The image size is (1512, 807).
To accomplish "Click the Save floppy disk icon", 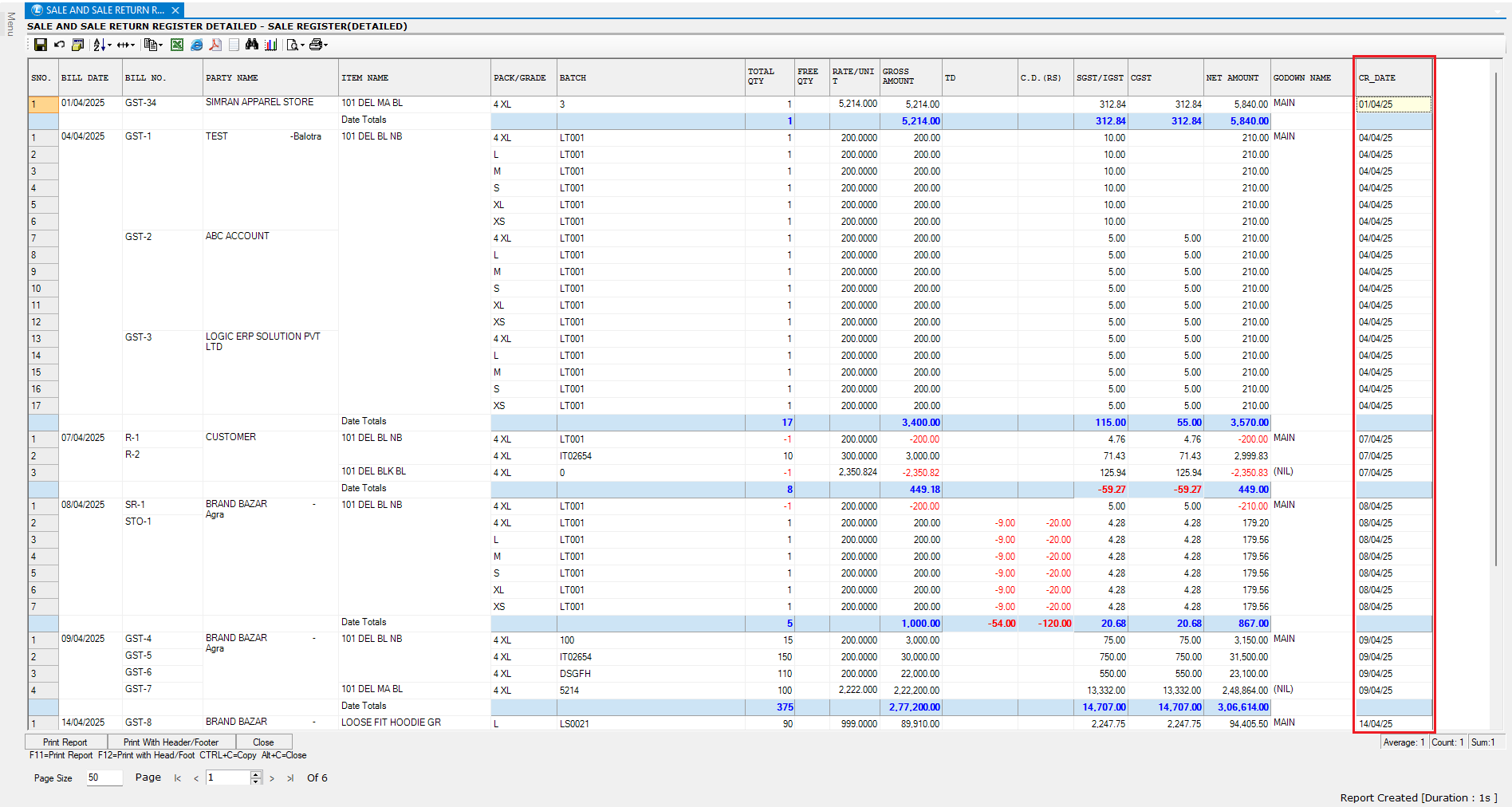I will click(40, 45).
